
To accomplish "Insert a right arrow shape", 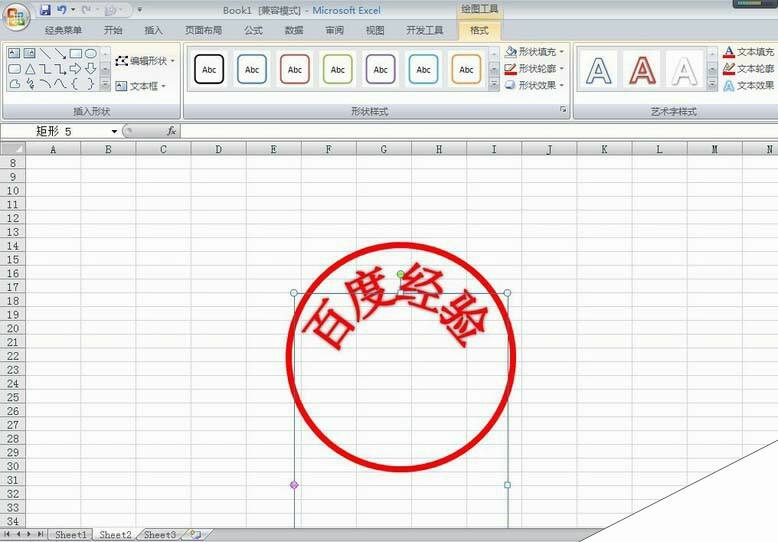I will pyautogui.click(x=75, y=68).
